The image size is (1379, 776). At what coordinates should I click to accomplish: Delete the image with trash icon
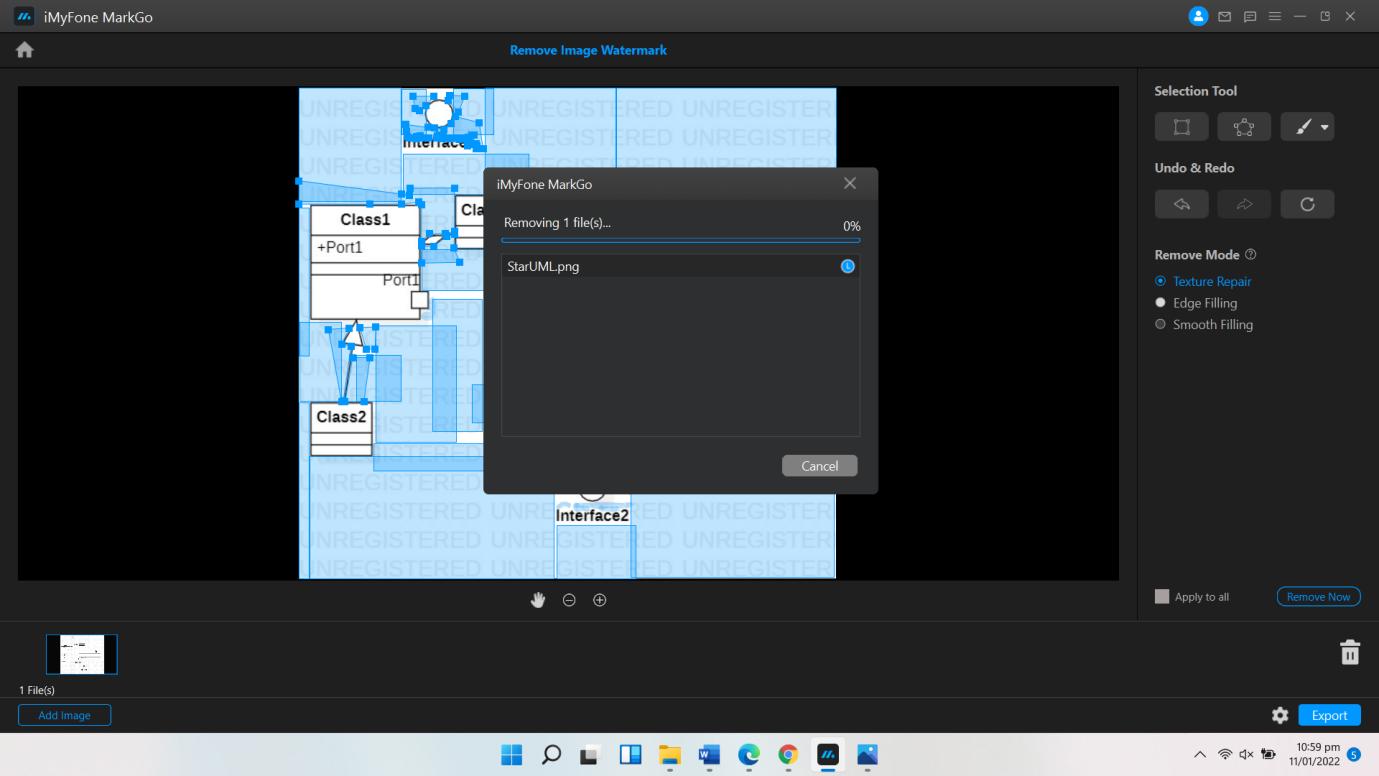(1350, 652)
